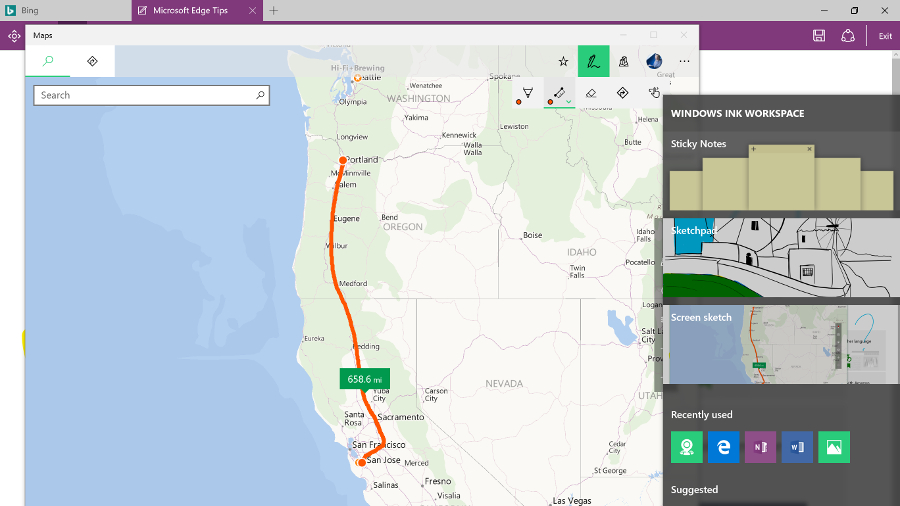Click Exit in the web note bar
Viewport: 900px width, 506px height.
[885, 36]
